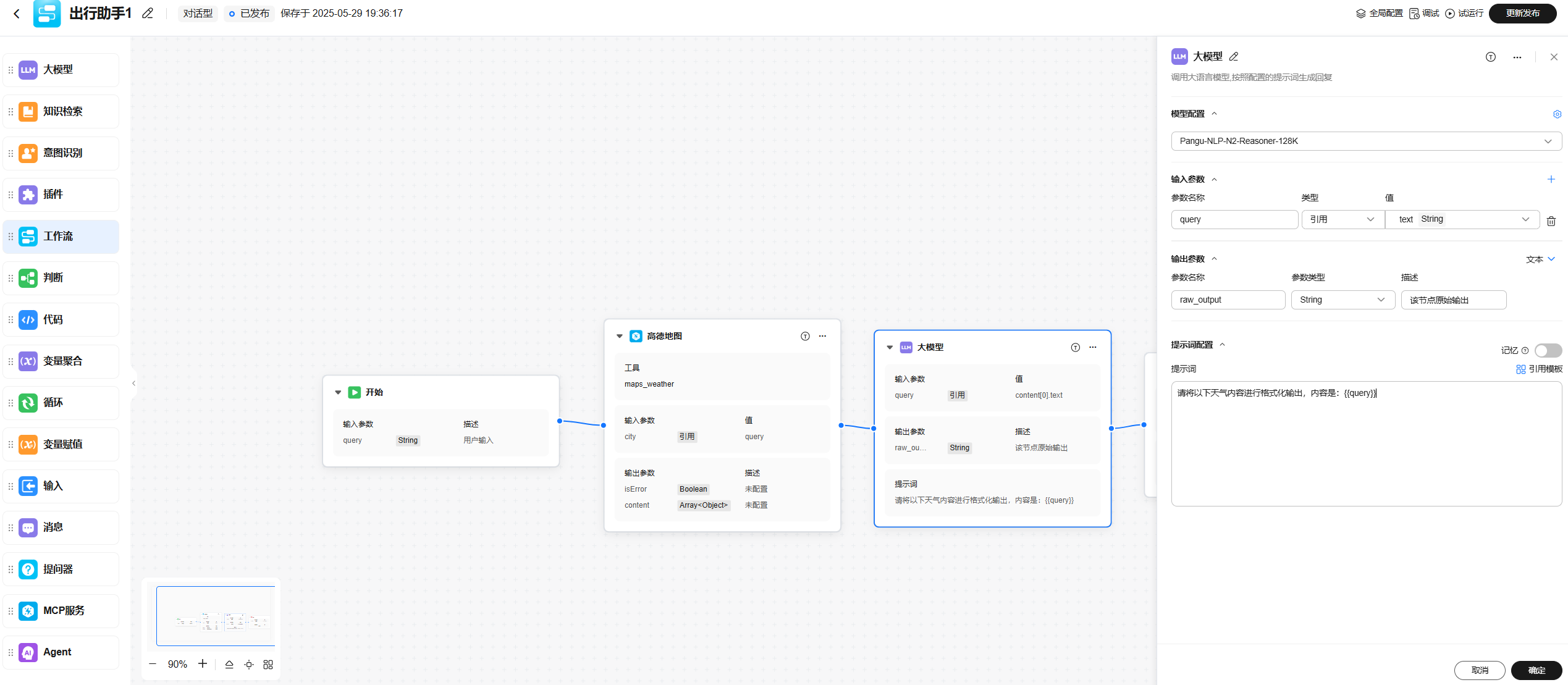Open model settings gear in 模型配置
The height and width of the screenshot is (685, 1568).
point(1557,114)
